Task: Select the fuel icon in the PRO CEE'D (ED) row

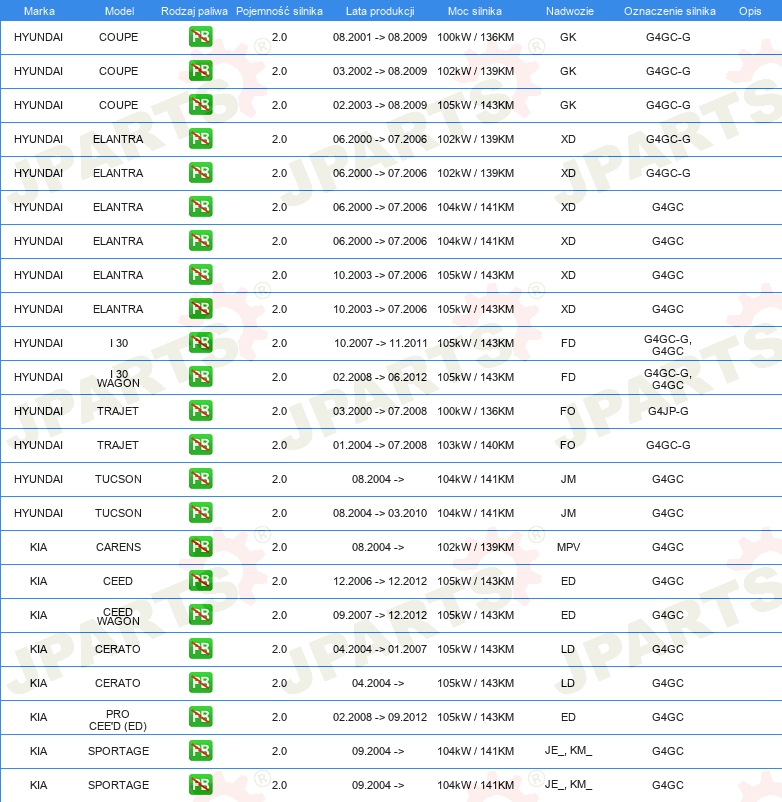Action: pyautogui.click(x=200, y=717)
